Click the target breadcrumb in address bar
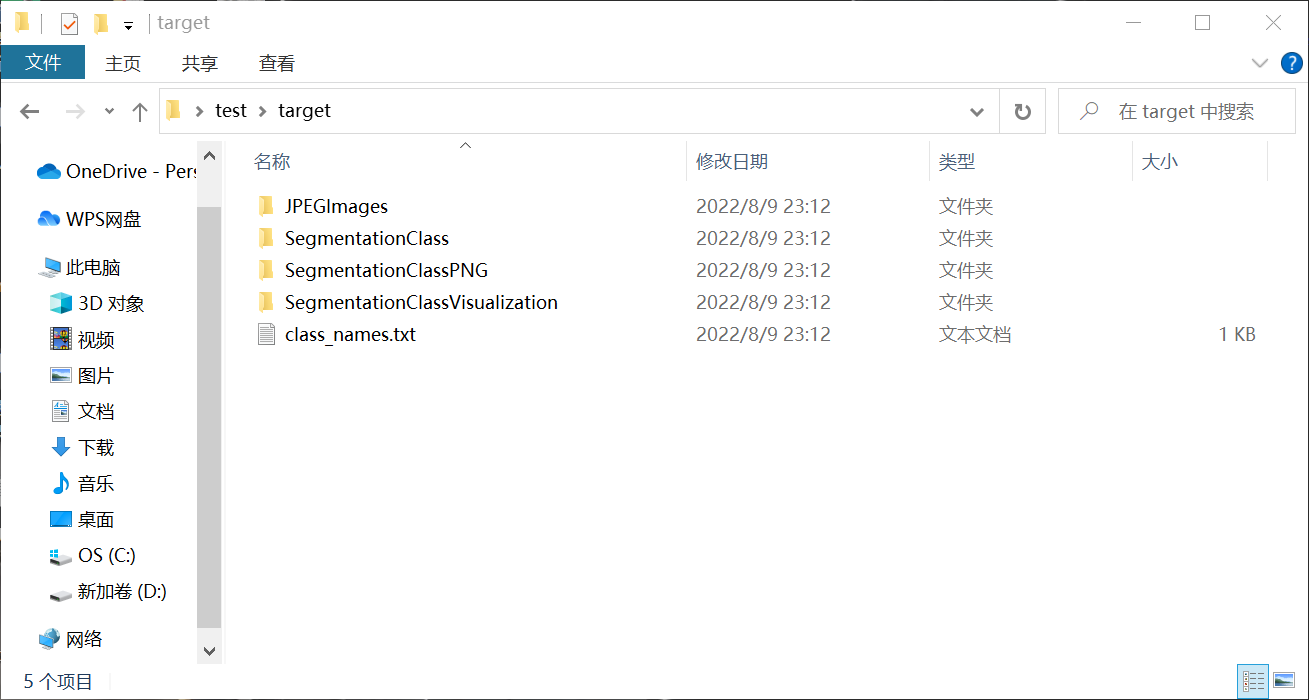Viewport: 1309px width, 700px height. (304, 111)
